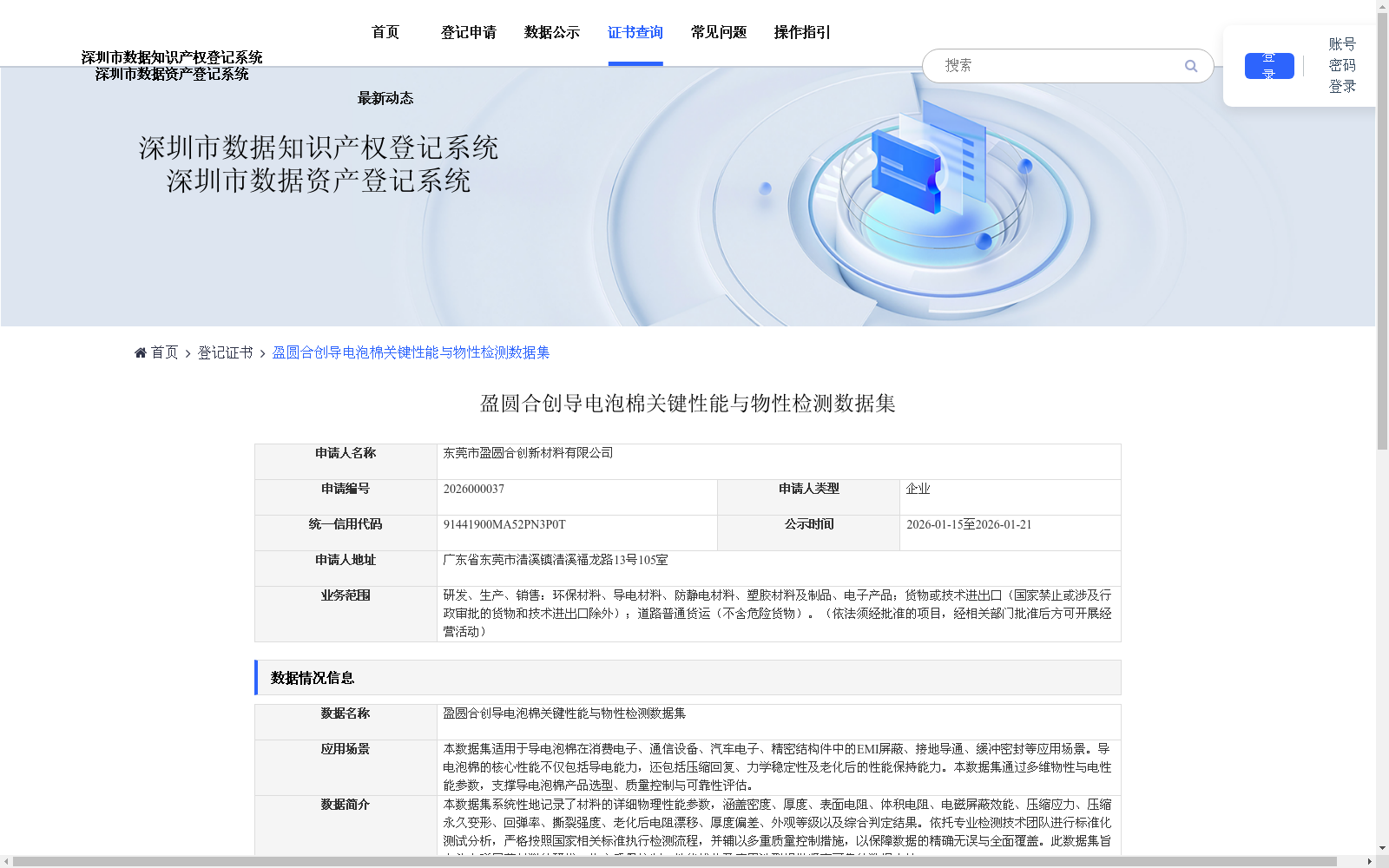
Task: Open the 常见问题 navigation tab
Action: point(719,32)
